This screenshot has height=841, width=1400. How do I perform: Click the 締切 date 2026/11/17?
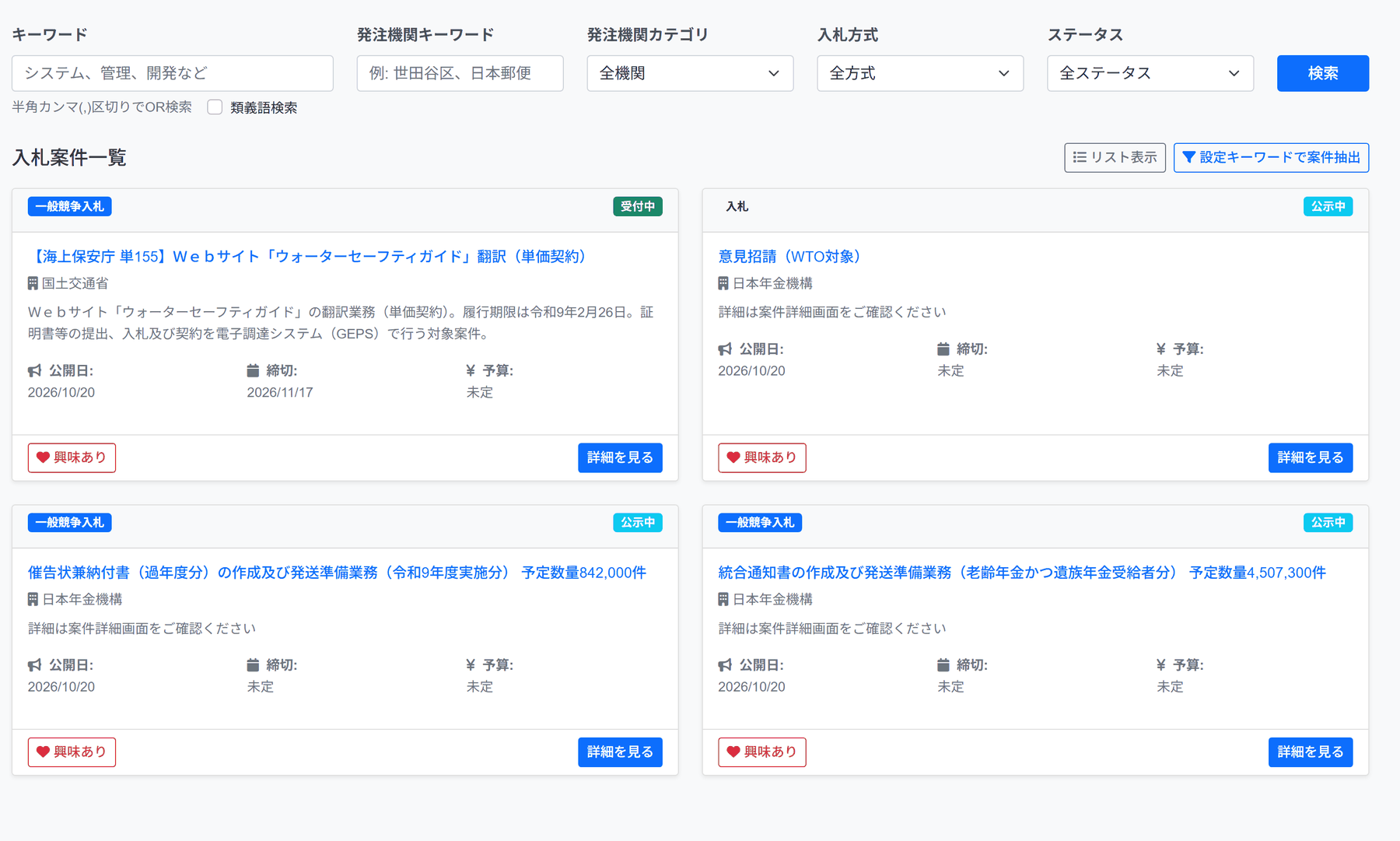pyautogui.click(x=280, y=393)
